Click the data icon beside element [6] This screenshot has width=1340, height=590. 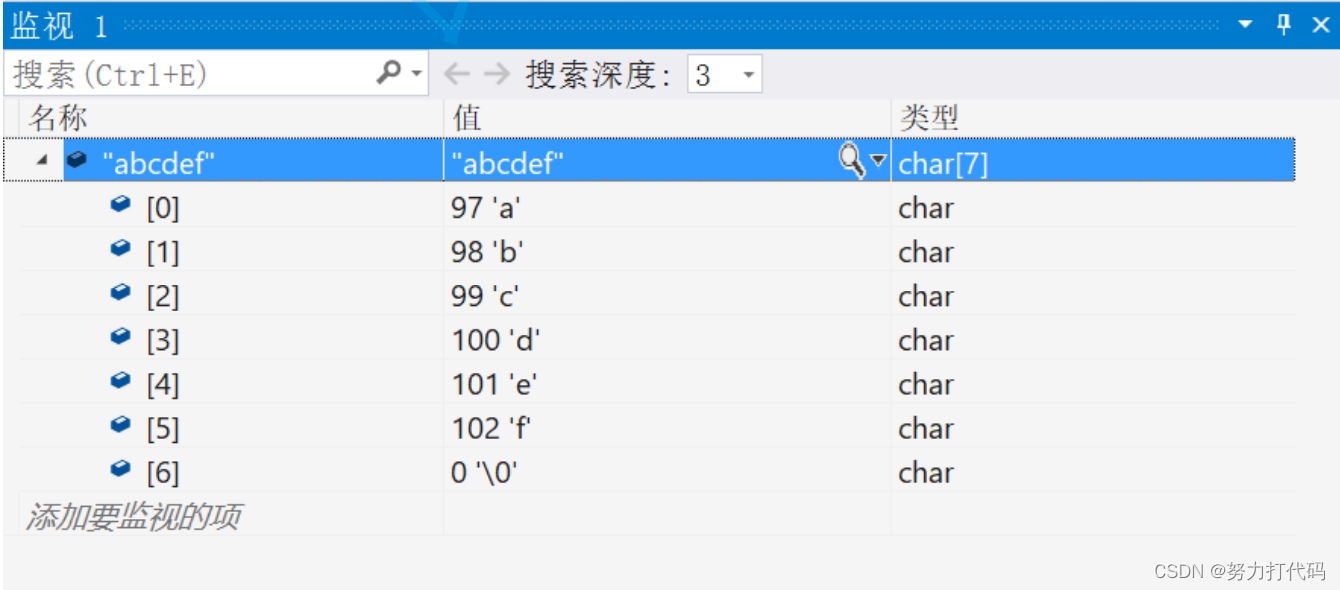coord(119,471)
